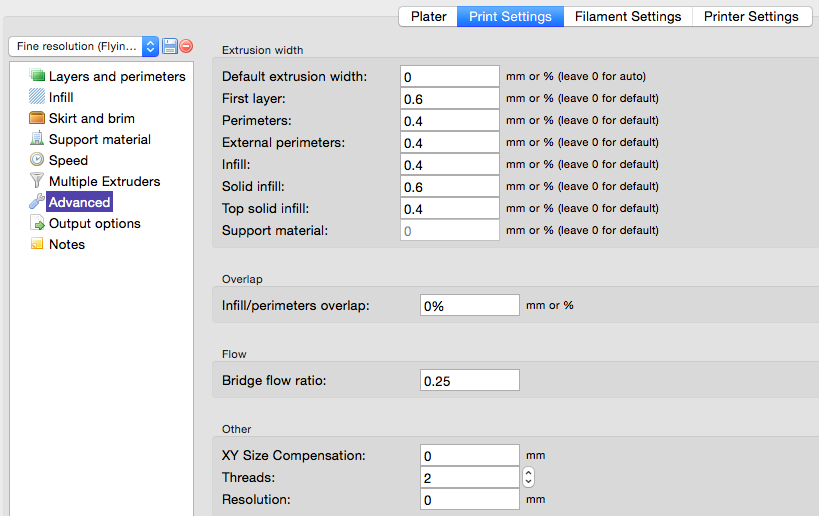Open the Filament Settings tab

[627, 16]
